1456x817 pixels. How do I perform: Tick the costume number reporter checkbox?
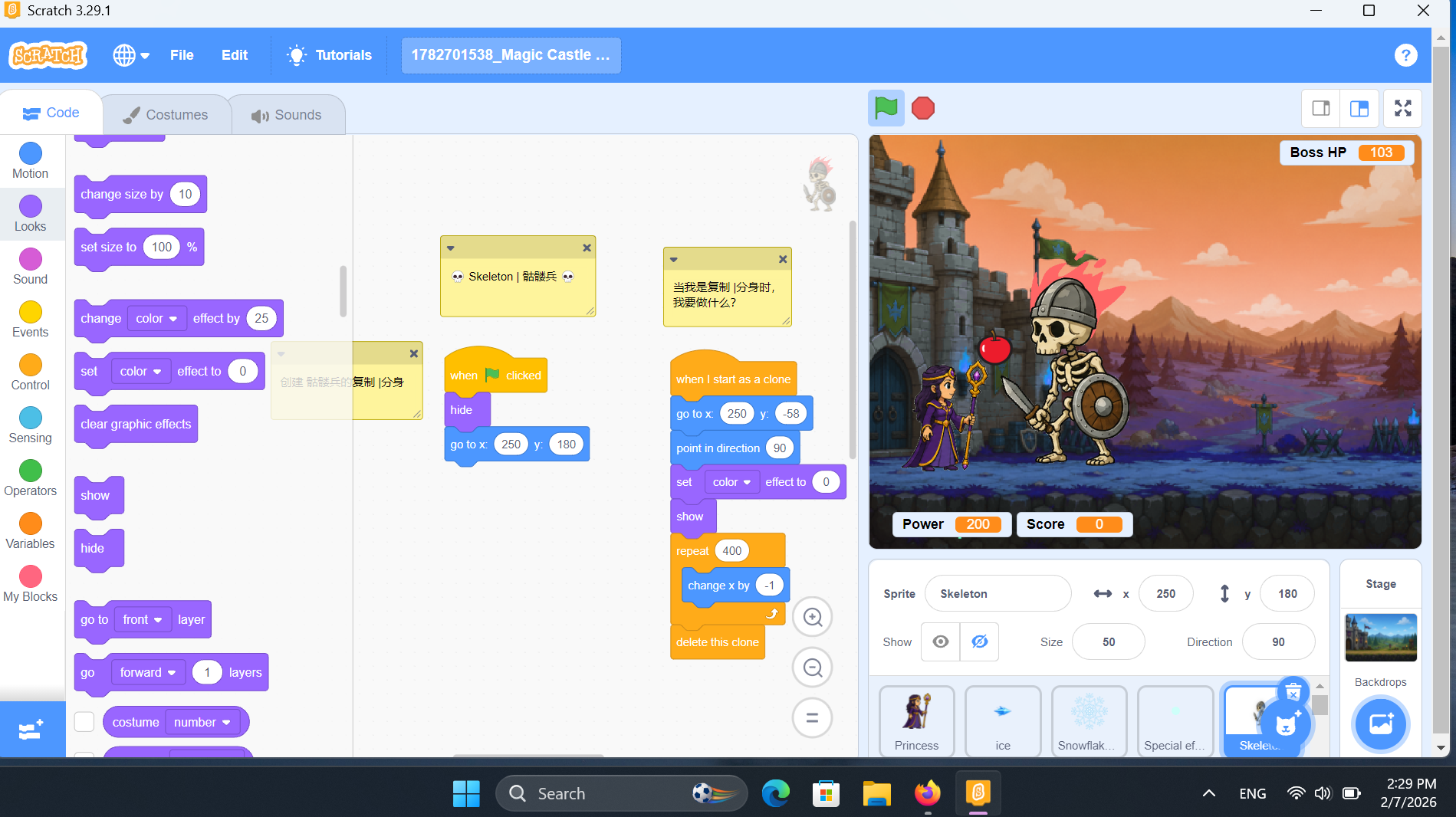coord(84,722)
